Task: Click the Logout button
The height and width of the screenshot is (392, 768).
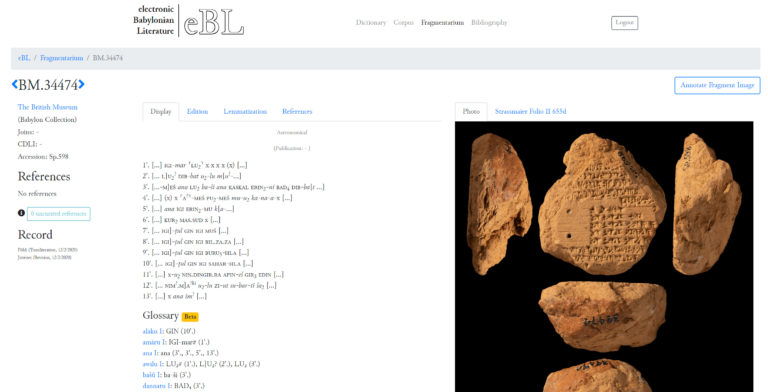Action: (x=624, y=23)
